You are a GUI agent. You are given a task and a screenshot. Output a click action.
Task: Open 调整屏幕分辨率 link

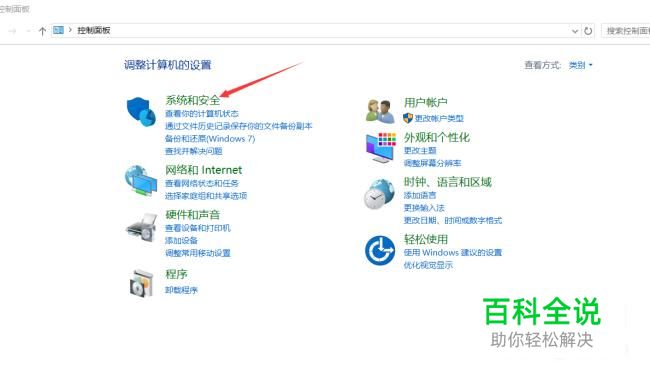tap(432, 163)
